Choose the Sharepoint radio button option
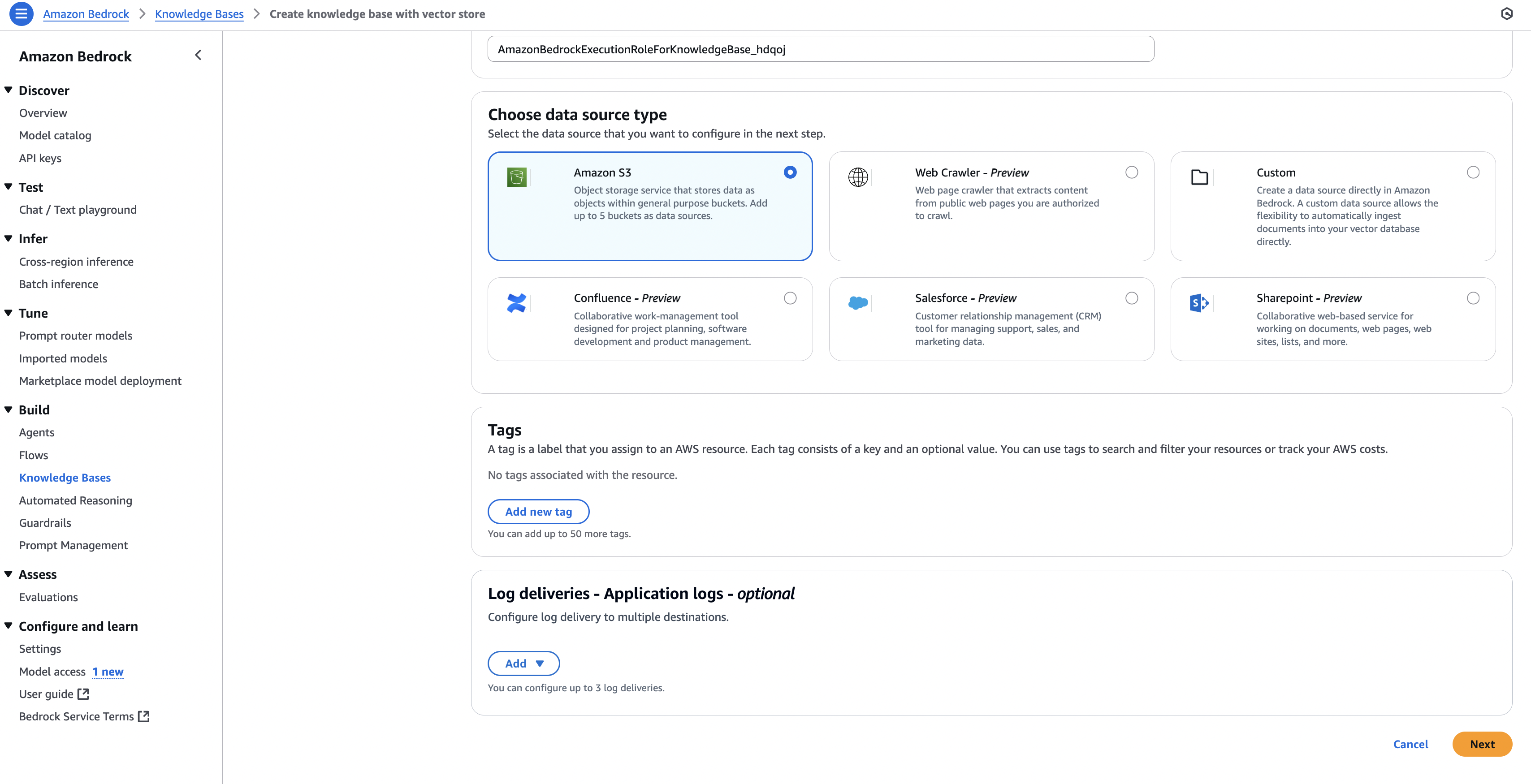 (1473, 298)
